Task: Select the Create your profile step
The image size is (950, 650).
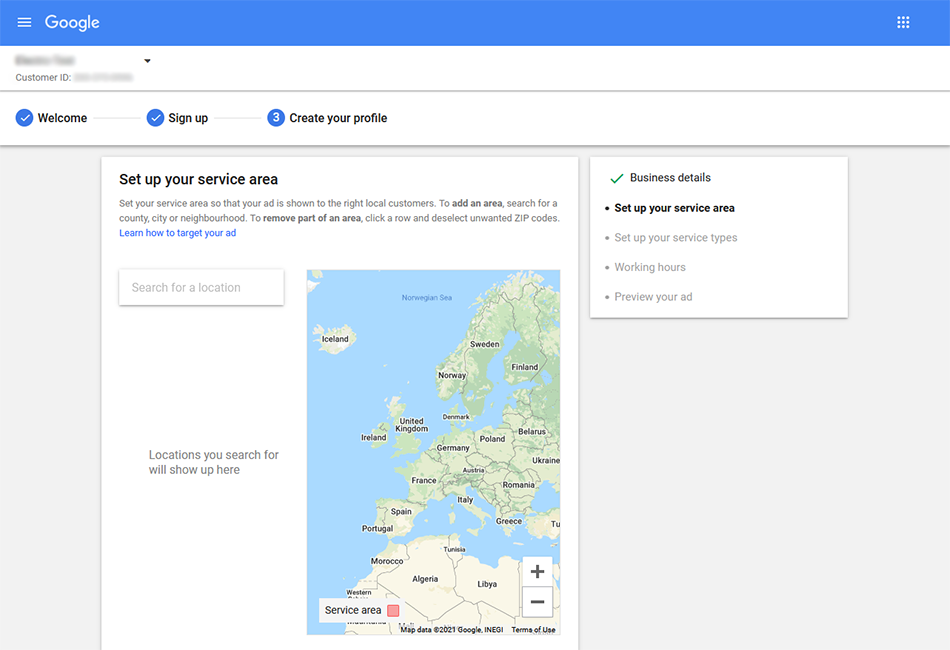Action: pos(338,118)
